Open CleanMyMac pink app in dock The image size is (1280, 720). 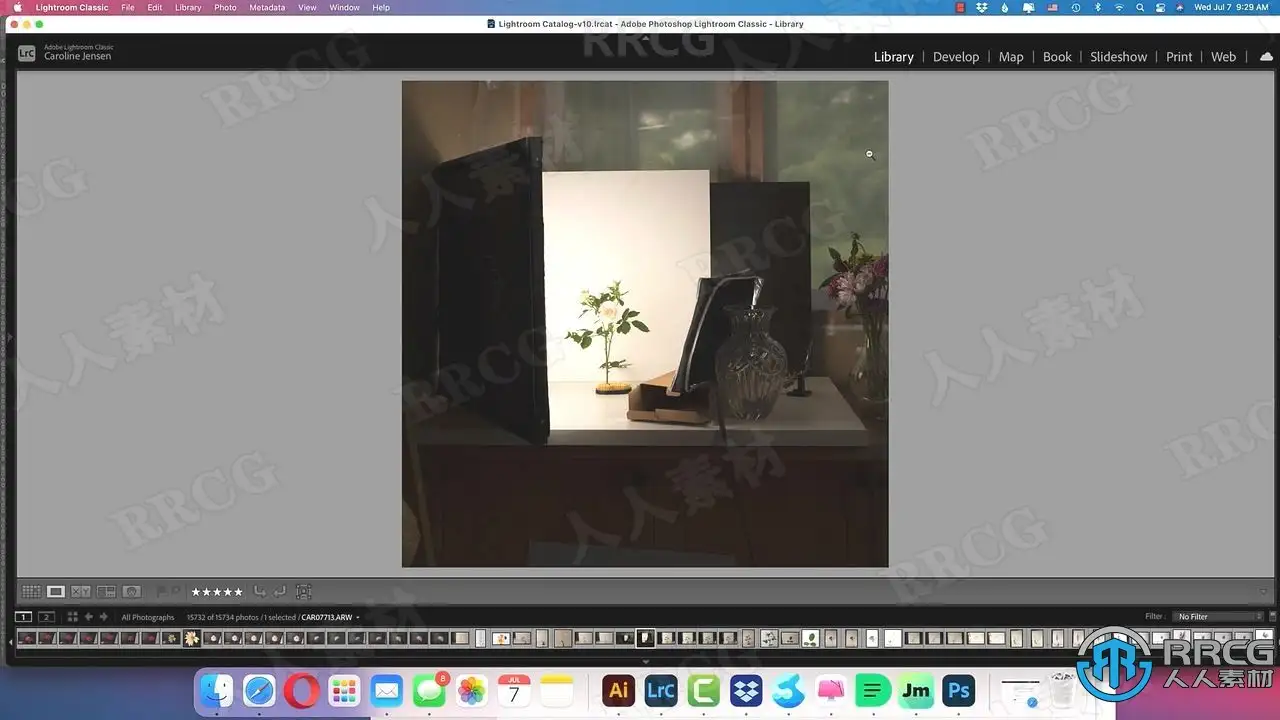(x=831, y=690)
